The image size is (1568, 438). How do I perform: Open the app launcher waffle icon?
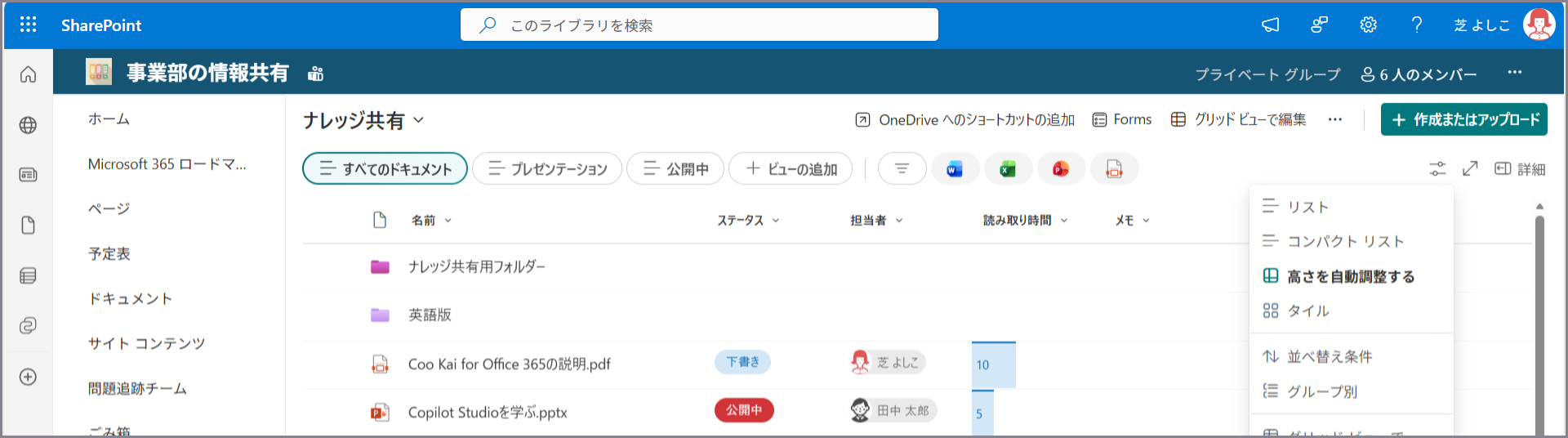pos(28,25)
